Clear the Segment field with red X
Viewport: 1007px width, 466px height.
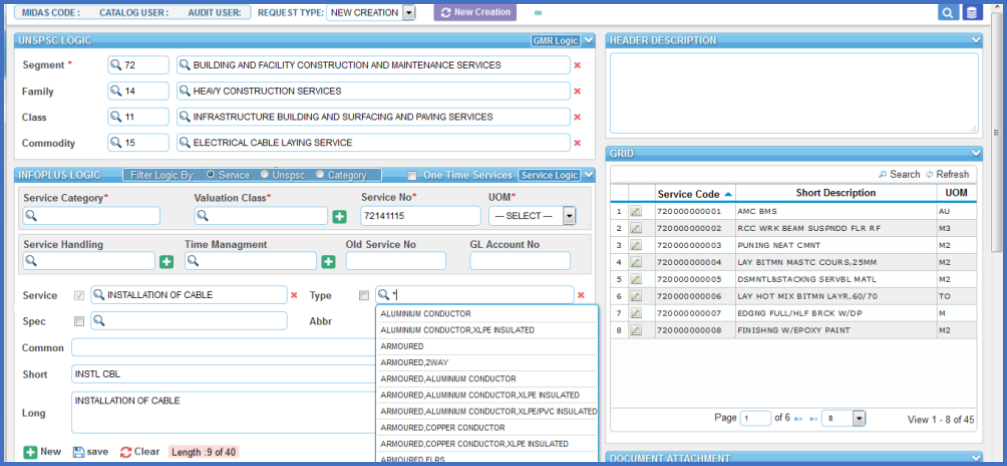pyautogui.click(x=577, y=65)
